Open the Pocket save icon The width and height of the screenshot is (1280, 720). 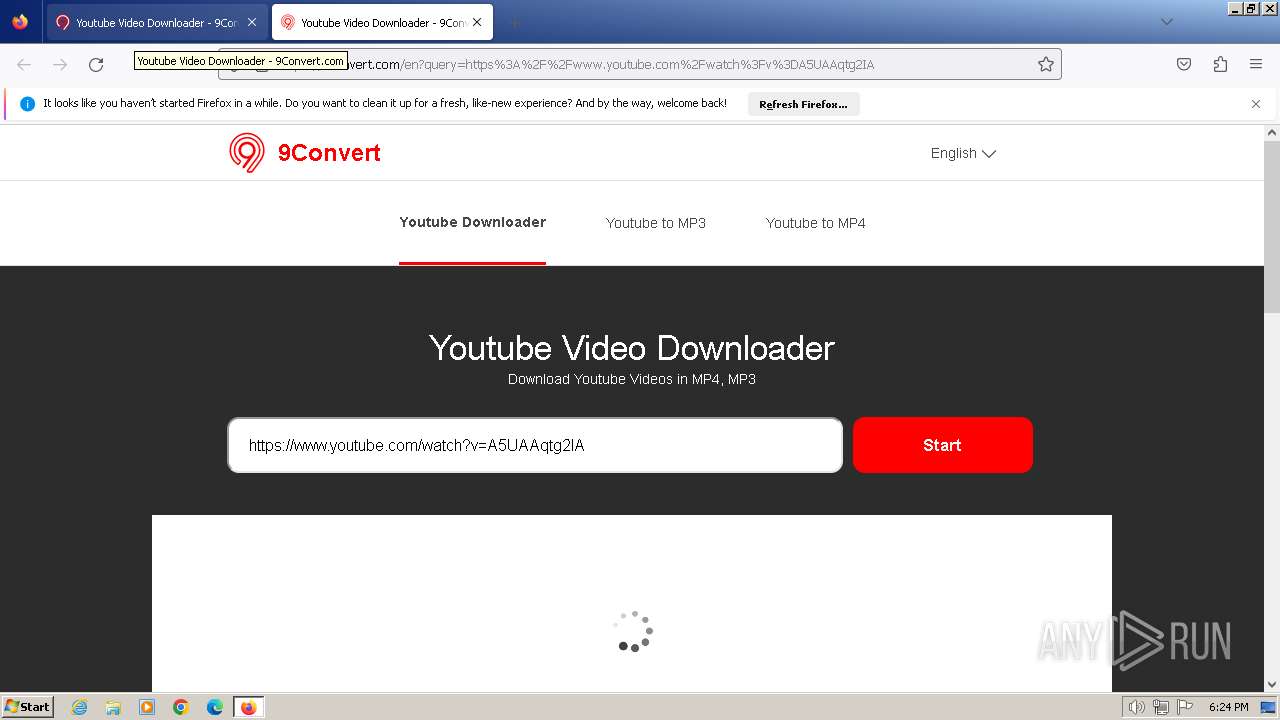(x=1184, y=64)
